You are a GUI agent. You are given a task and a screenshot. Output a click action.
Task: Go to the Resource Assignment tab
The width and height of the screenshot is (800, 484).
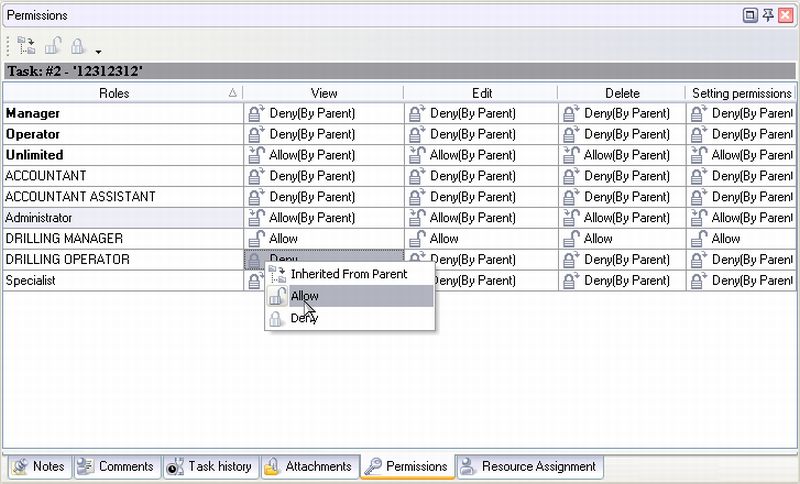tap(528, 467)
